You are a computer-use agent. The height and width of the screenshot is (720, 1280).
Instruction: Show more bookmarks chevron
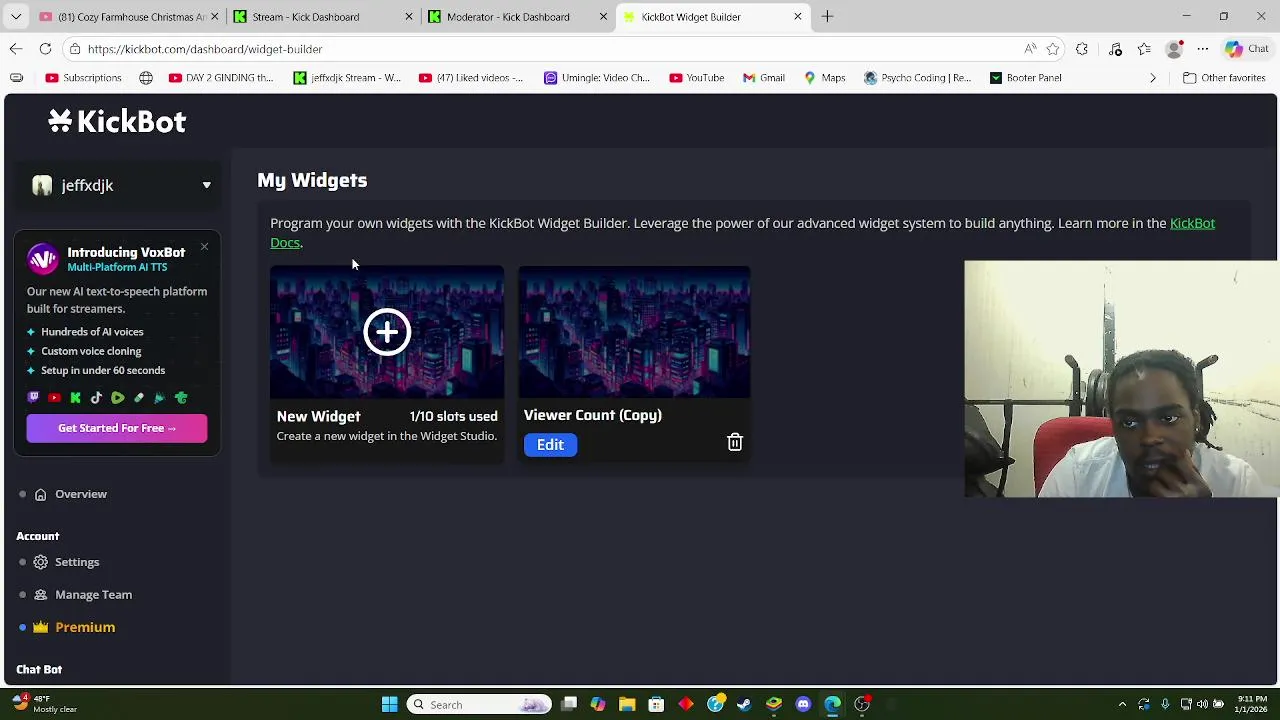1153,78
